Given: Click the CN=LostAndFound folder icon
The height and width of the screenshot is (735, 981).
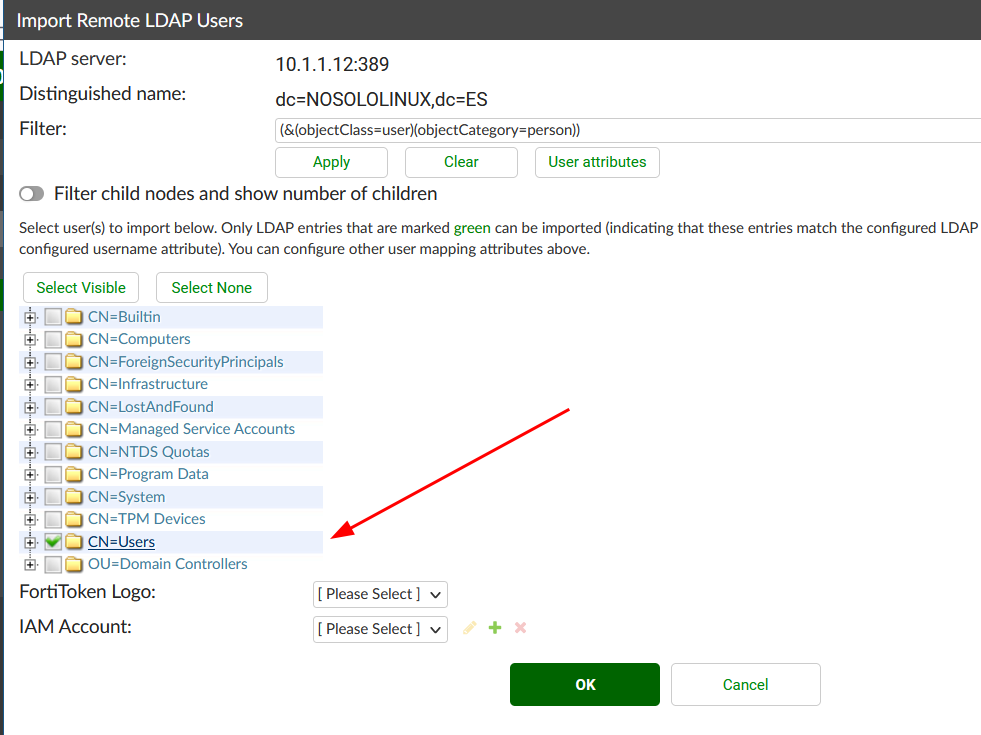Looking at the screenshot, I should click(74, 407).
